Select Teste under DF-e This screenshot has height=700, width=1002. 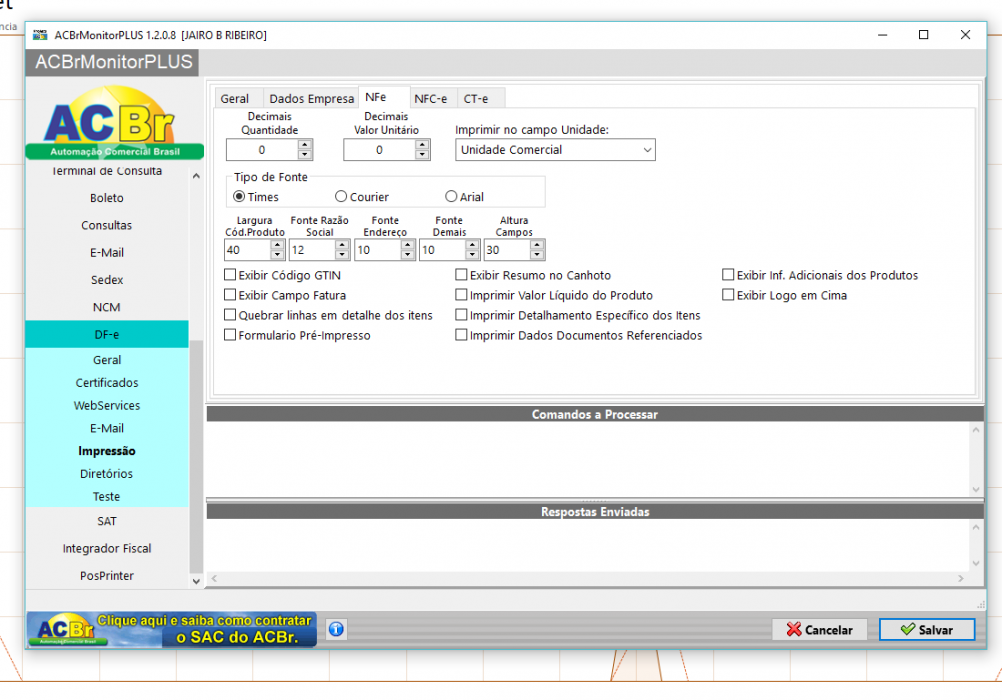click(x=107, y=497)
